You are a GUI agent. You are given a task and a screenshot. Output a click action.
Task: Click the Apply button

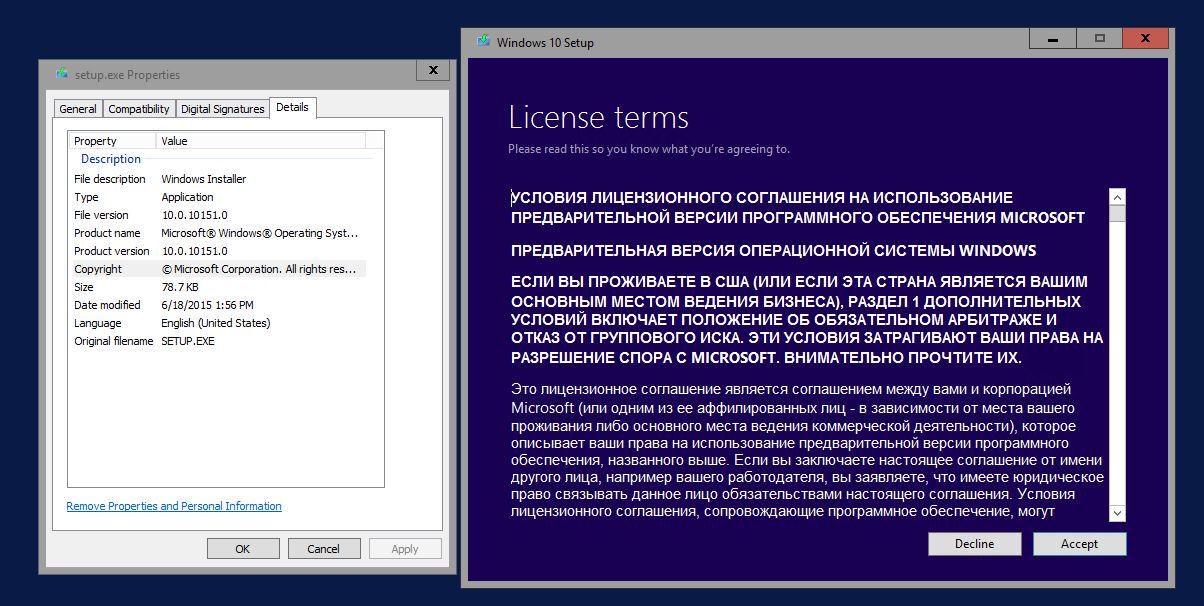[405, 548]
